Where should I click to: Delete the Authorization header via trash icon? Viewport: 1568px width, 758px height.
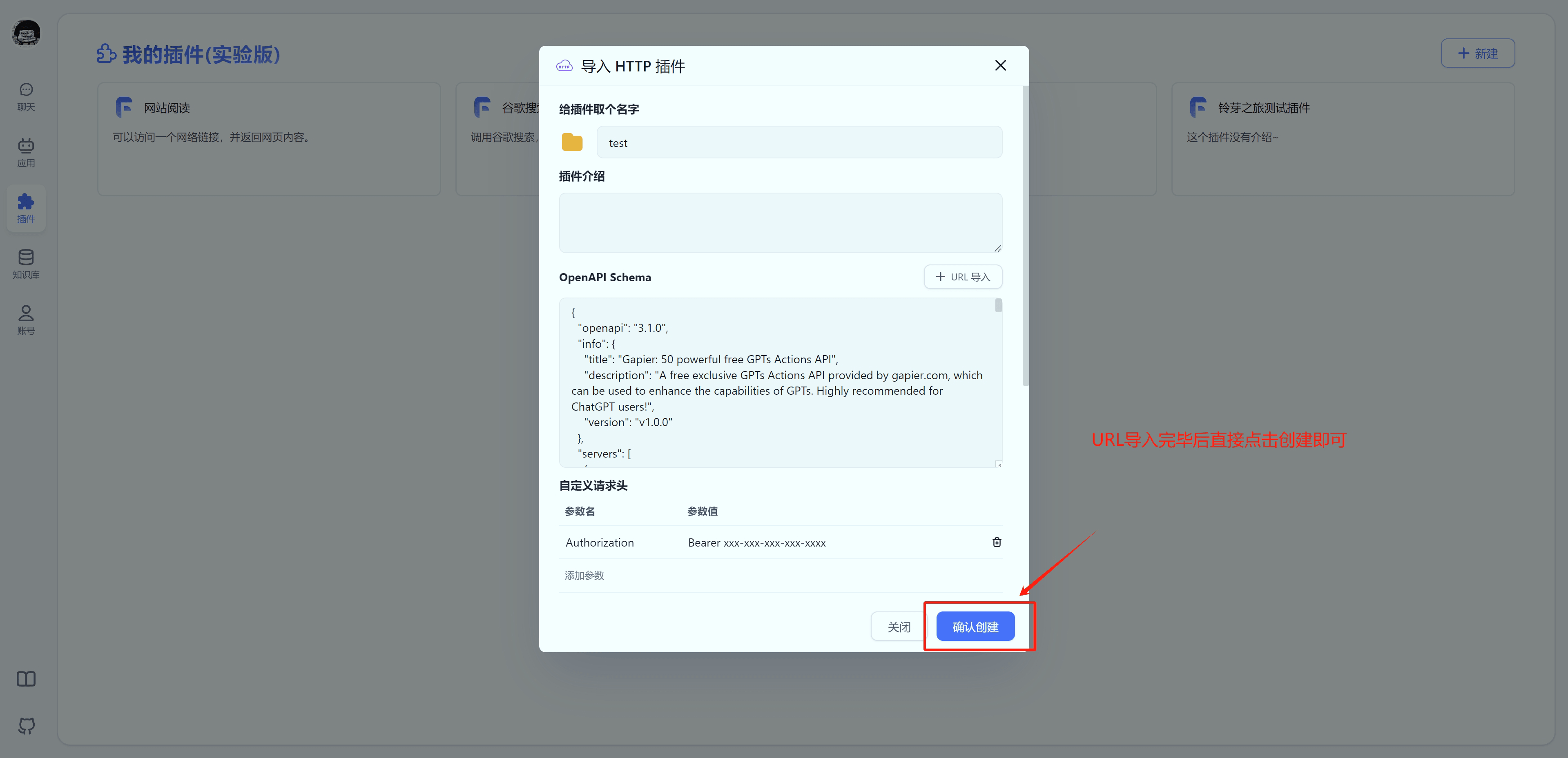pyautogui.click(x=997, y=542)
